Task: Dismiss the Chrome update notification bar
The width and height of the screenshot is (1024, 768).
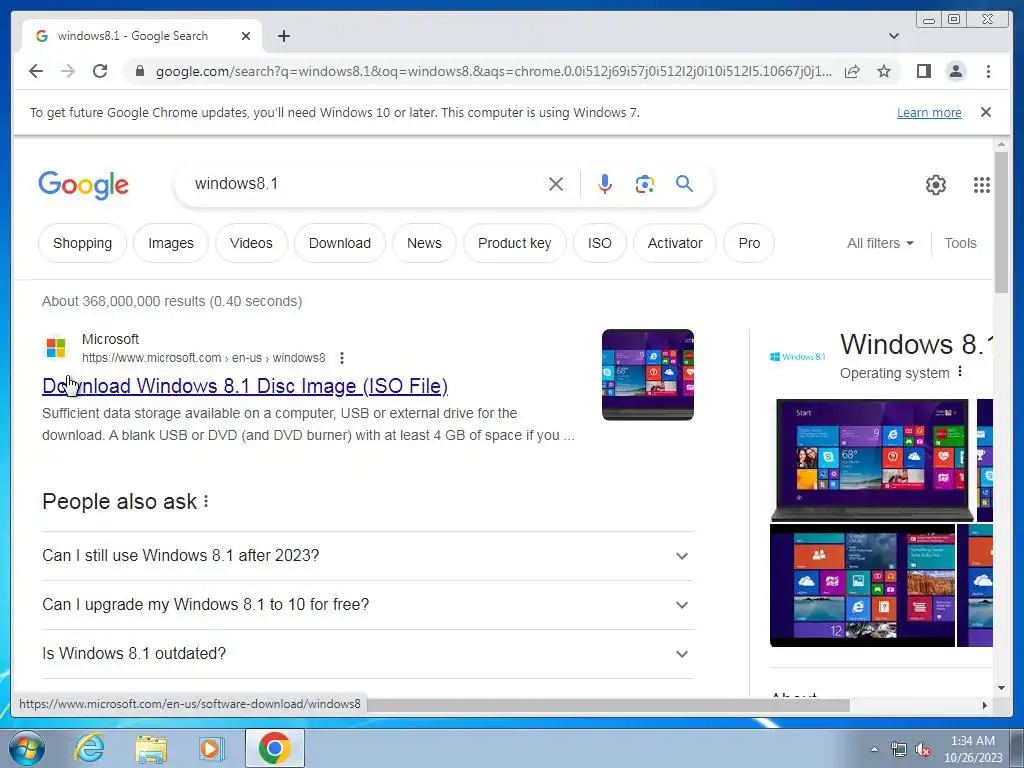Action: tap(986, 112)
